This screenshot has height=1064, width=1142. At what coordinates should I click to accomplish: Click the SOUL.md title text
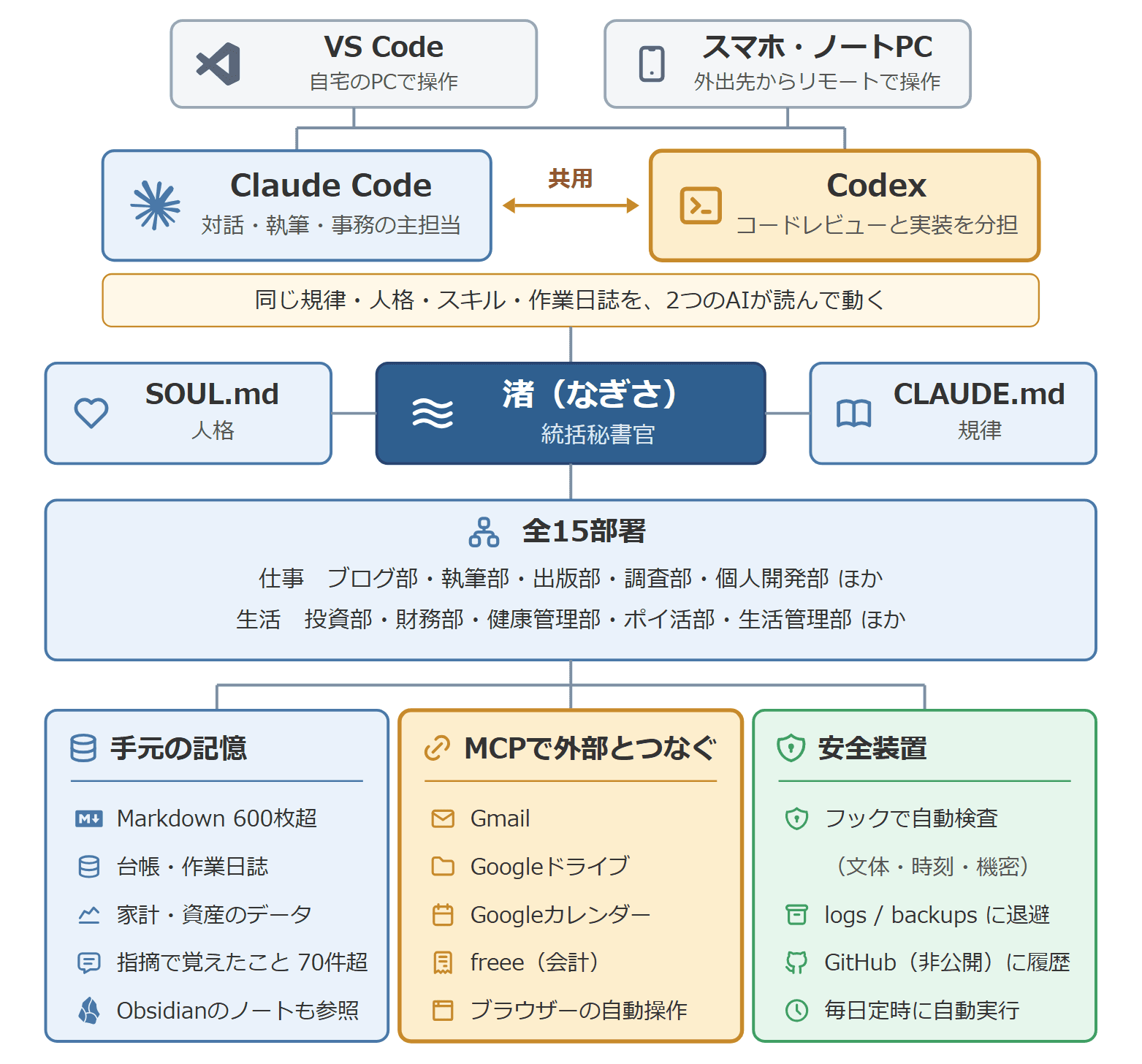pos(212,395)
